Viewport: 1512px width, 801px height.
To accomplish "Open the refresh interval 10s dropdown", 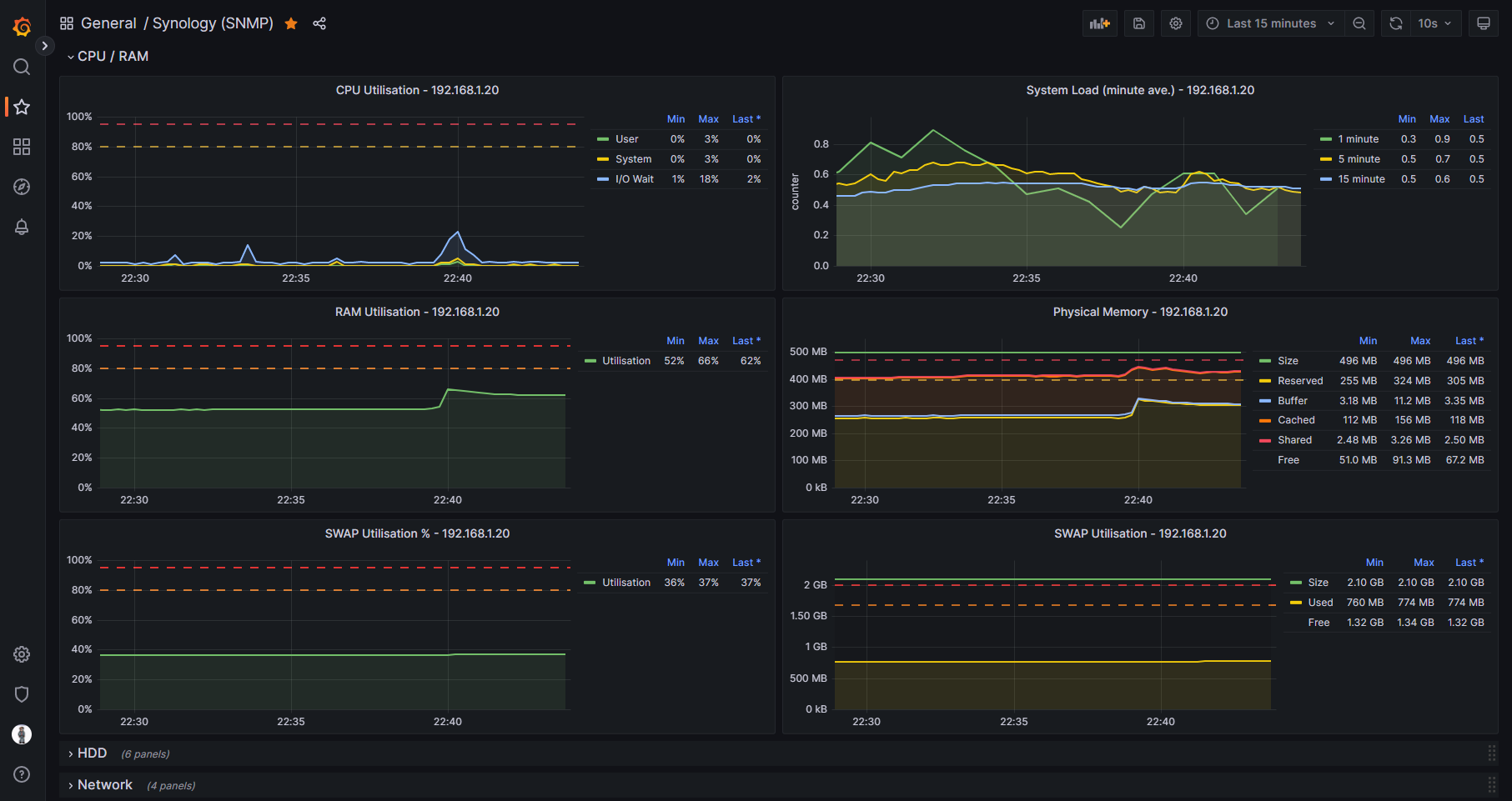I will pos(1434,23).
